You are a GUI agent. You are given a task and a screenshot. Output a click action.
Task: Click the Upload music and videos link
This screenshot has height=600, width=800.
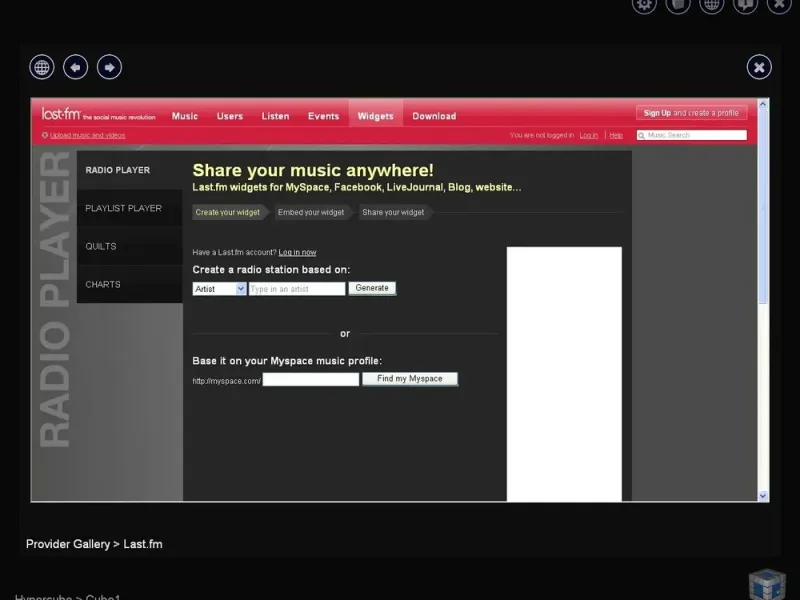pyautogui.click(x=87, y=135)
